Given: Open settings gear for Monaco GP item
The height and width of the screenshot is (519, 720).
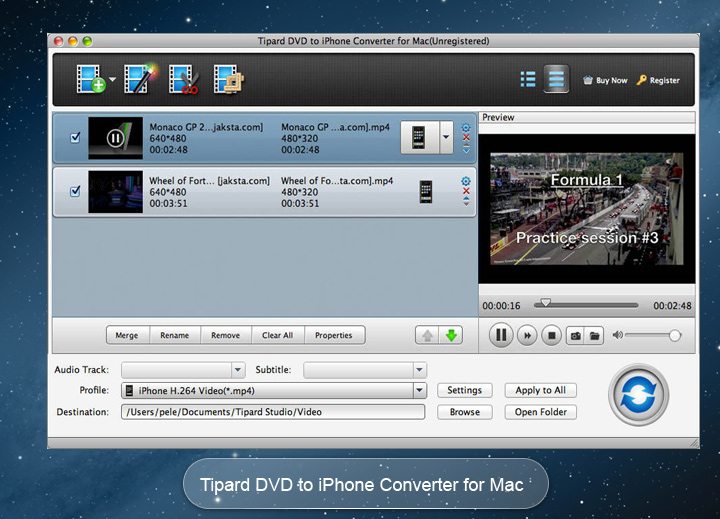Looking at the screenshot, I should pyautogui.click(x=466, y=127).
